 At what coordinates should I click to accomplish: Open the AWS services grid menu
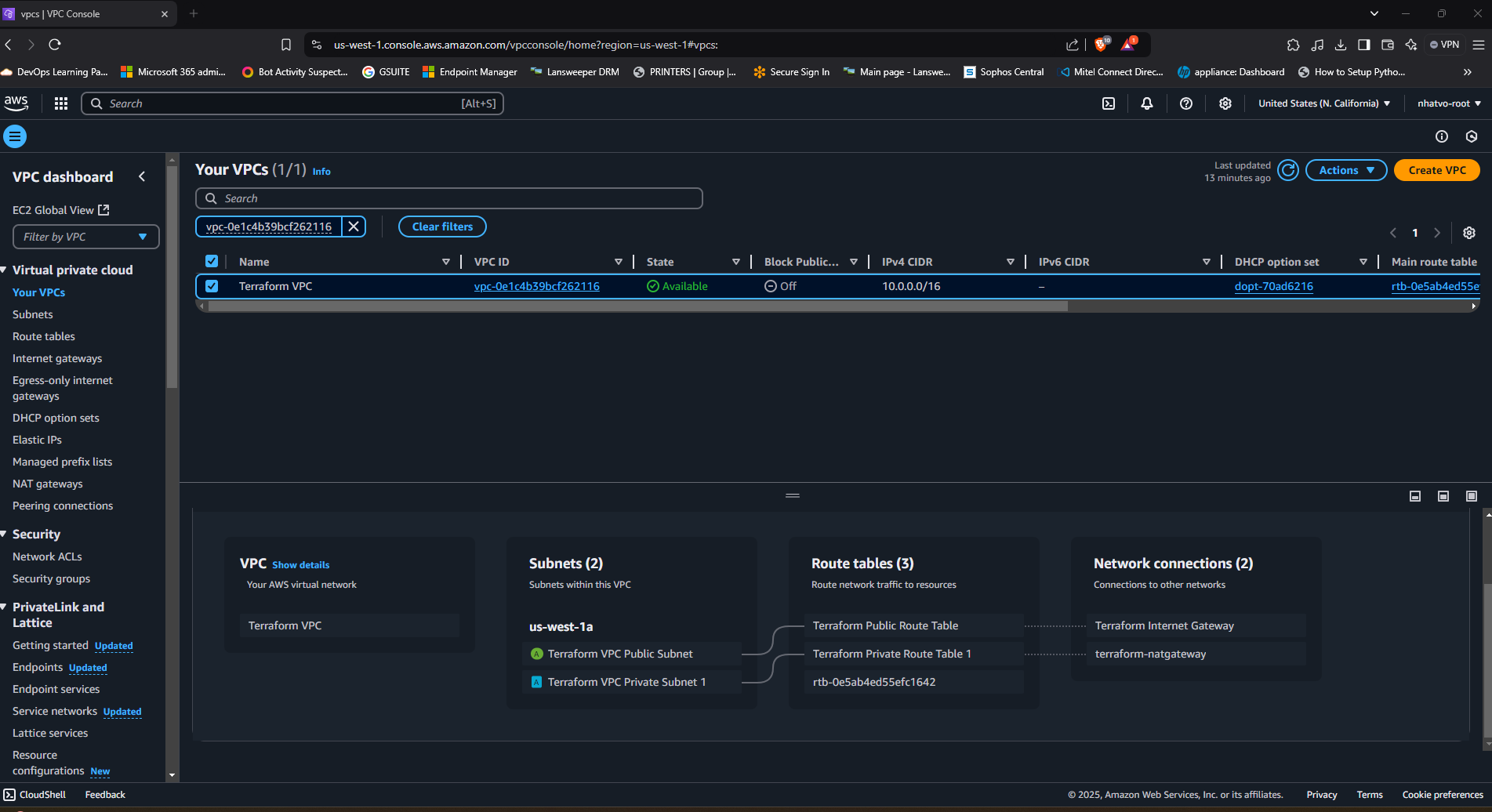click(60, 103)
